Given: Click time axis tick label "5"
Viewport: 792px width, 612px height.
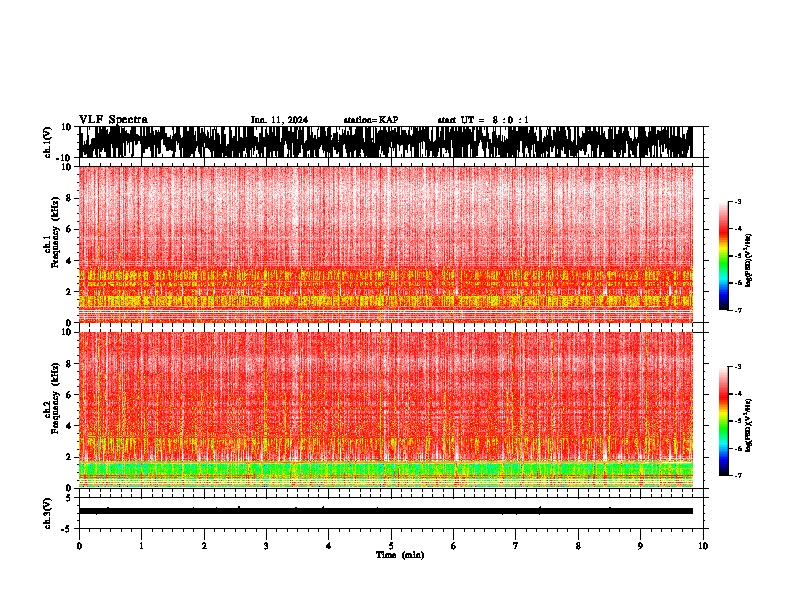Looking at the screenshot, I should tap(391, 546).
